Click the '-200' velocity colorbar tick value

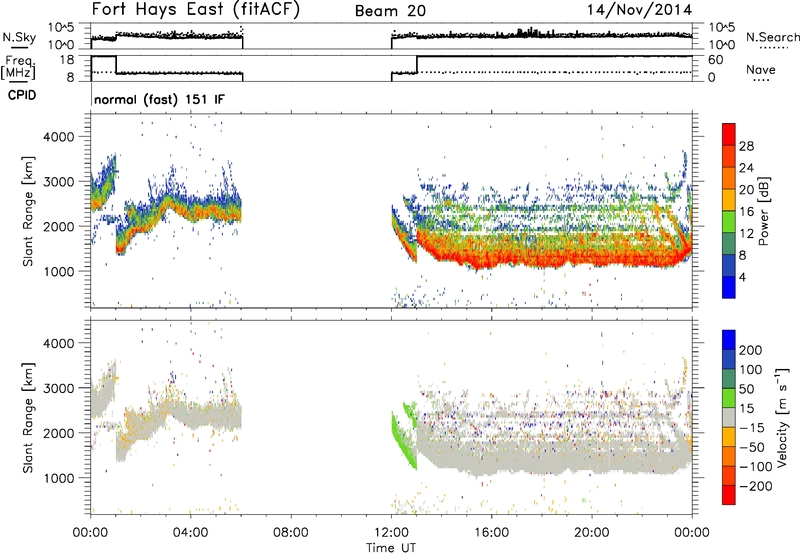click(x=756, y=487)
